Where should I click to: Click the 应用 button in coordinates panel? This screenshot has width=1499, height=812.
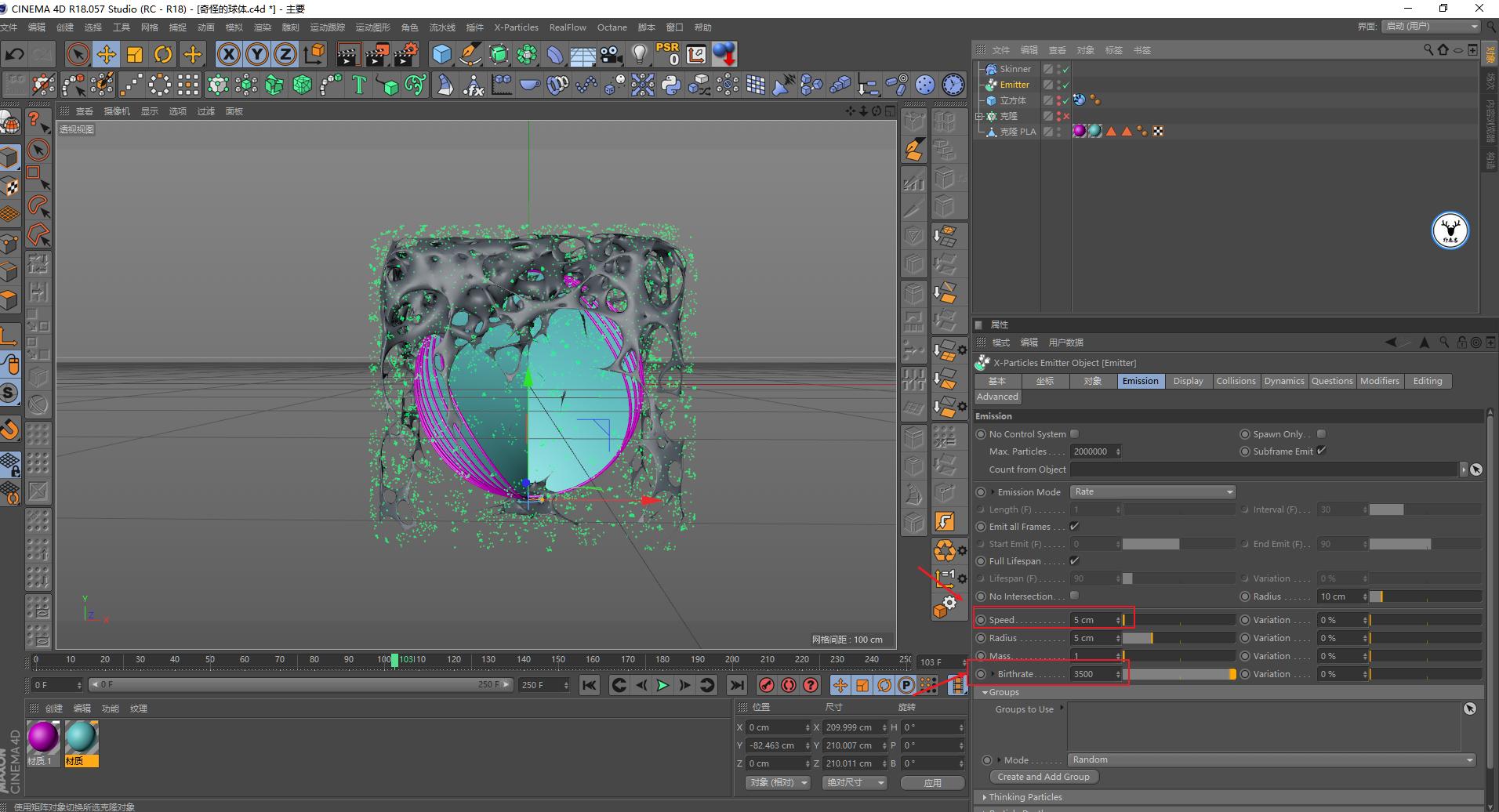[x=932, y=781]
